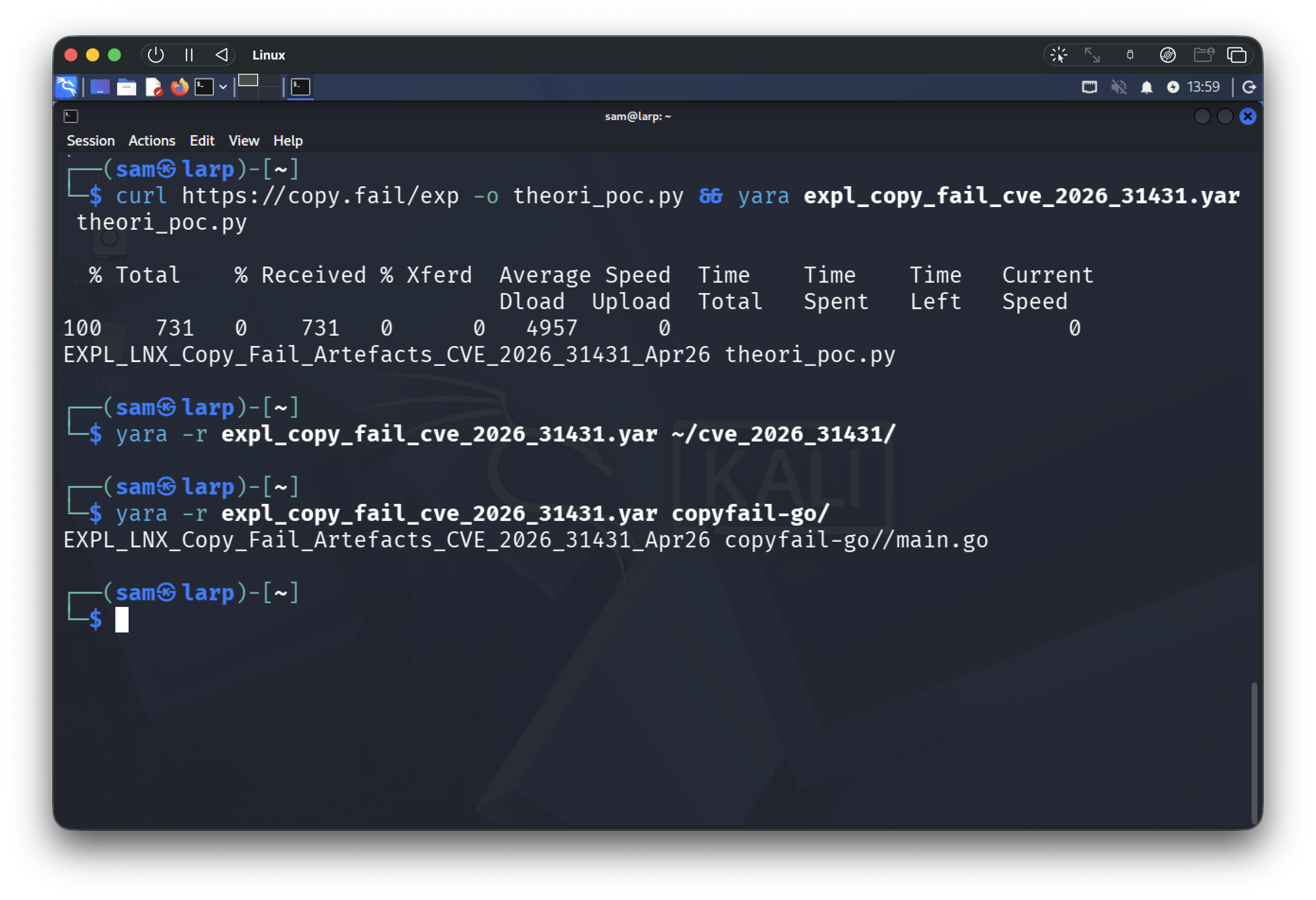Click the VM restart triangle button

click(221, 55)
